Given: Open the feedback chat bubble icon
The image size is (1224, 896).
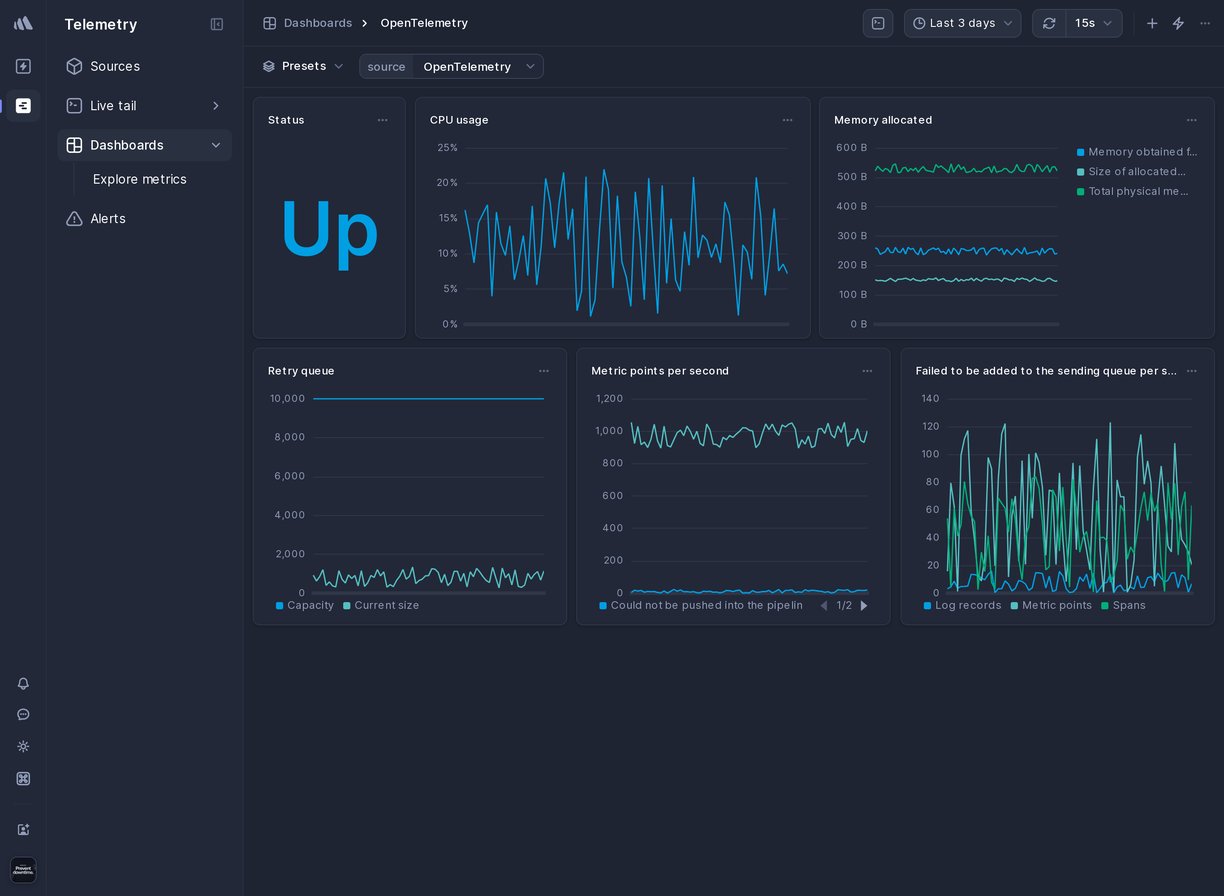Looking at the screenshot, I should pos(22,715).
